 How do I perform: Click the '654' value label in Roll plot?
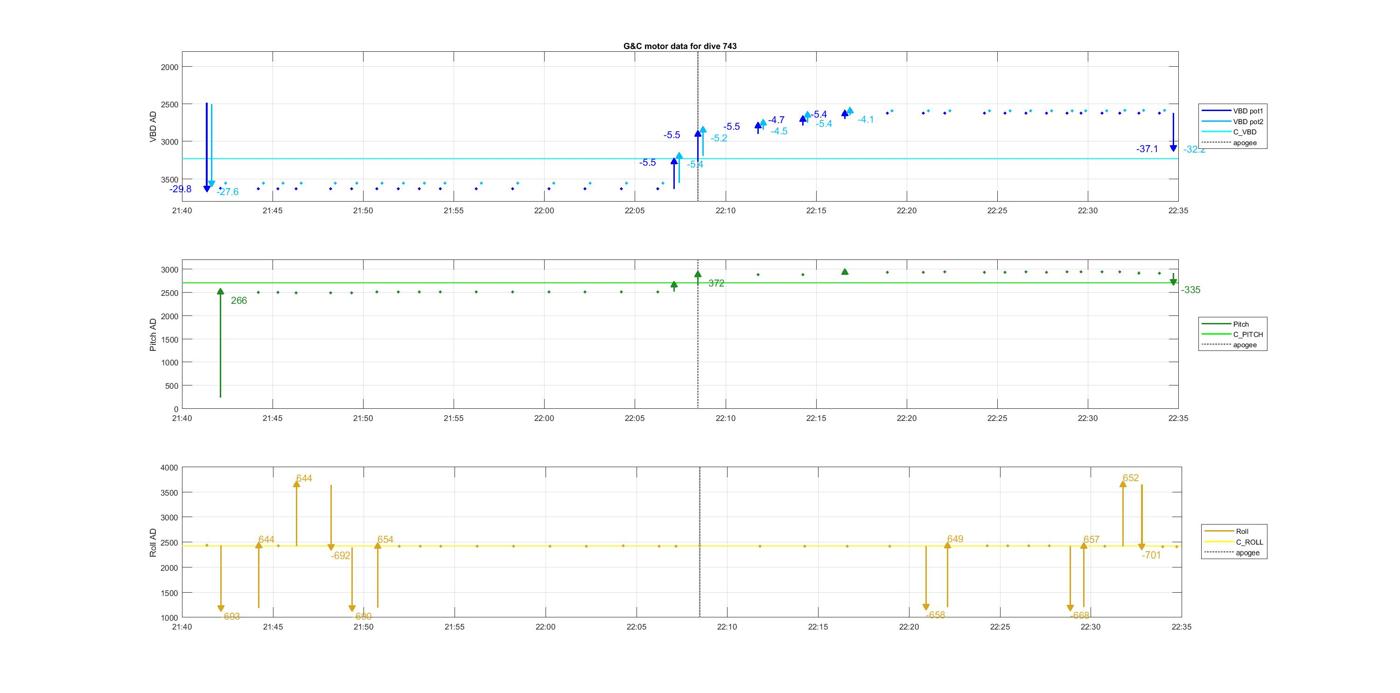point(385,540)
